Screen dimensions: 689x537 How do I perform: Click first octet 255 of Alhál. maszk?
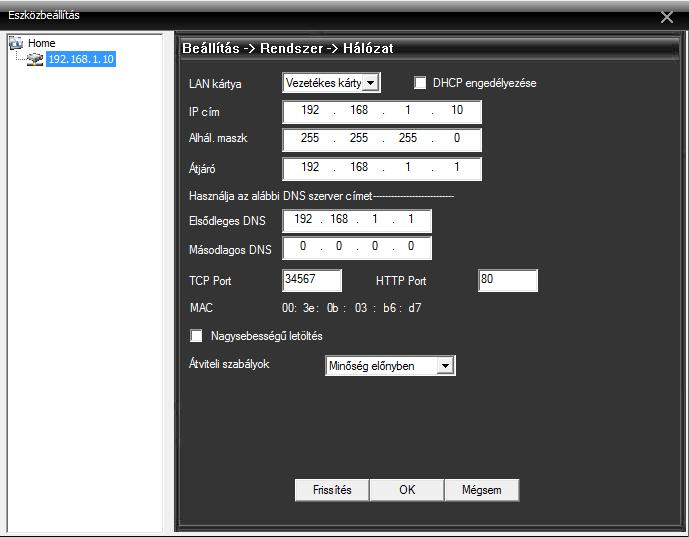[x=310, y=138]
